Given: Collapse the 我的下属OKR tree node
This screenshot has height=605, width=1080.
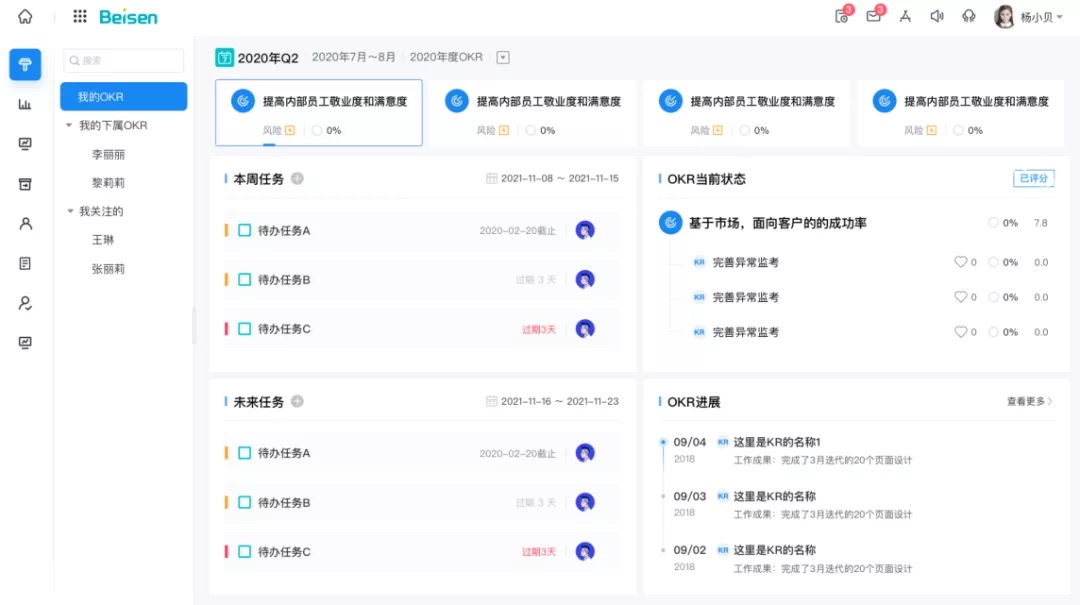Looking at the screenshot, I should click(x=69, y=125).
